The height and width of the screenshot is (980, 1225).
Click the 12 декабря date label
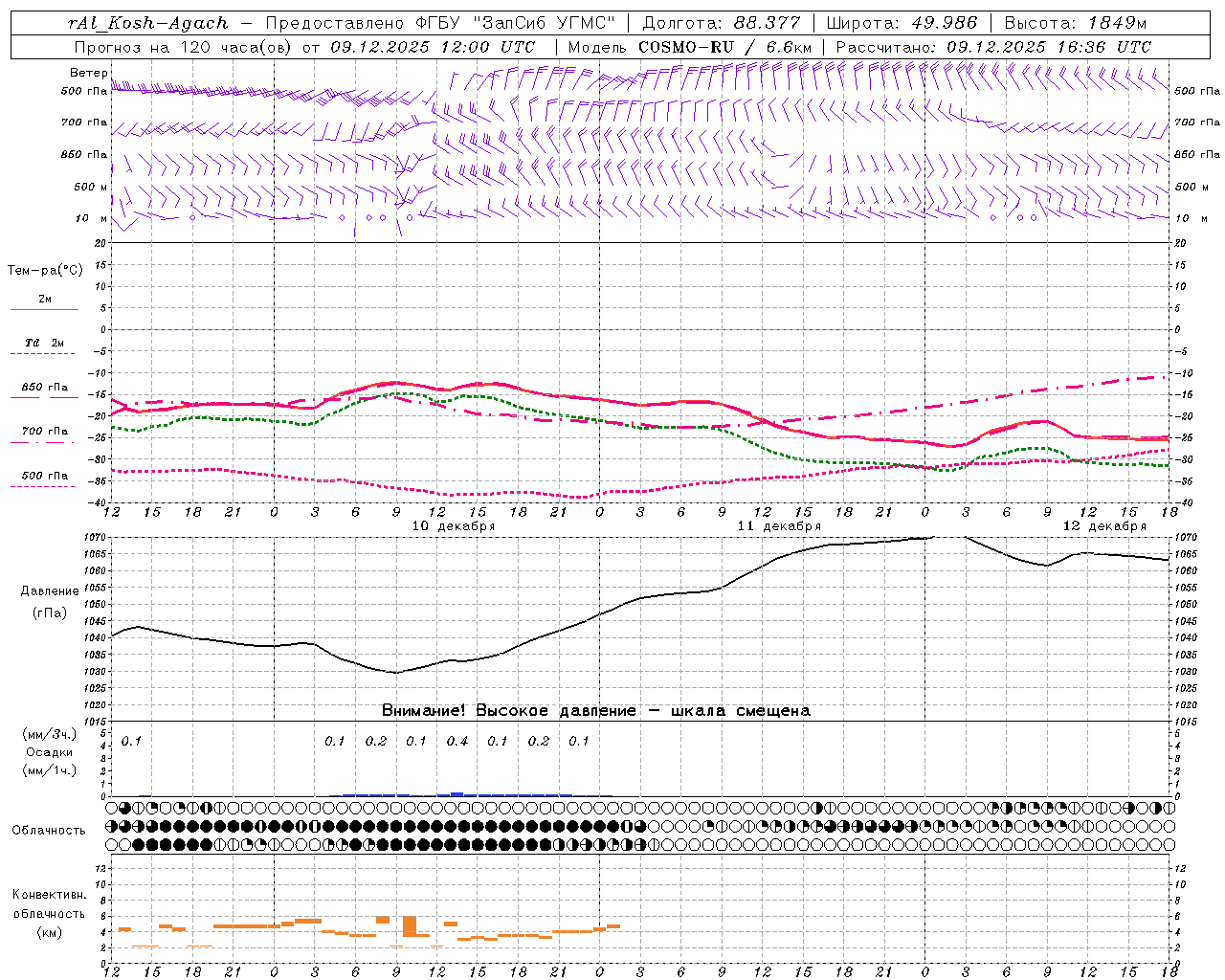coord(1104,525)
